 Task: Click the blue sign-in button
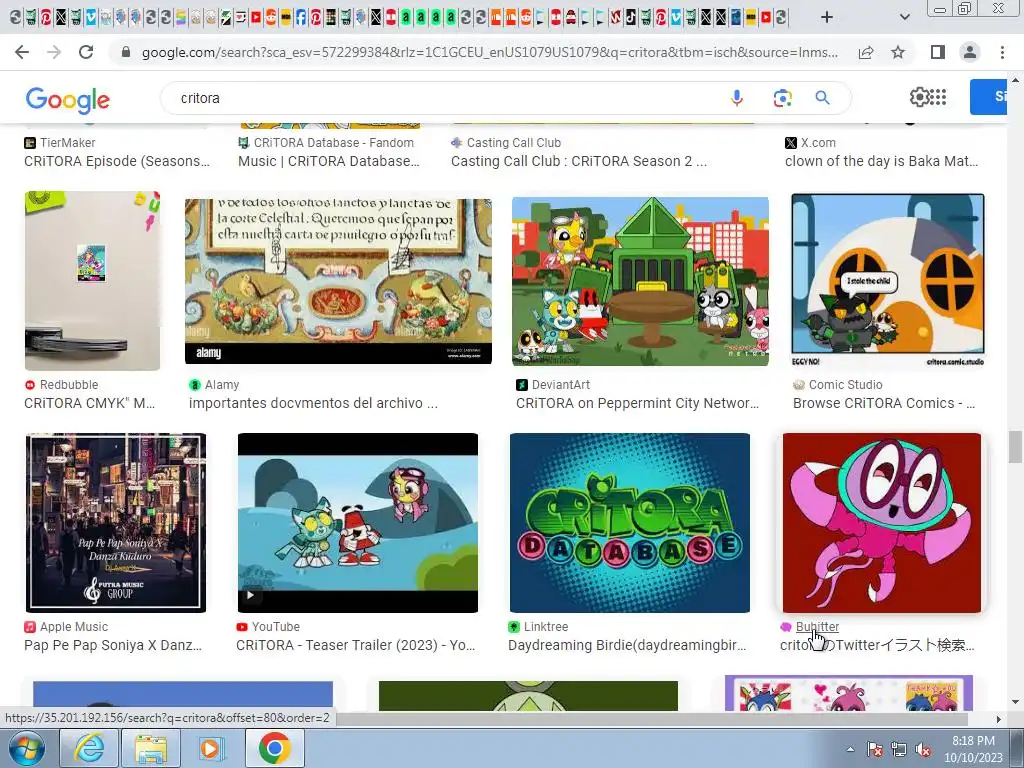point(989,97)
